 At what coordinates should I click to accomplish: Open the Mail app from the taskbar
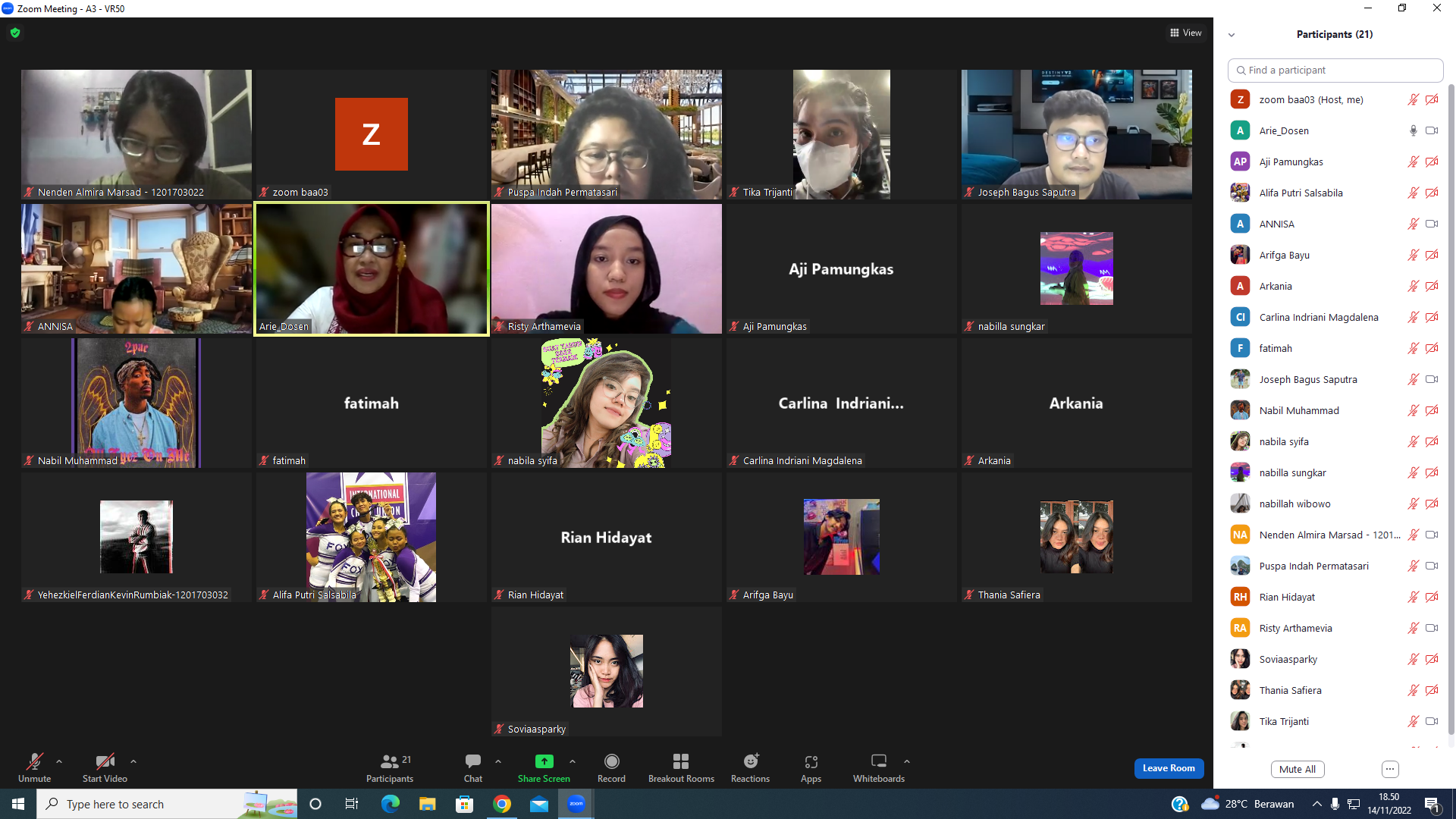click(539, 804)
